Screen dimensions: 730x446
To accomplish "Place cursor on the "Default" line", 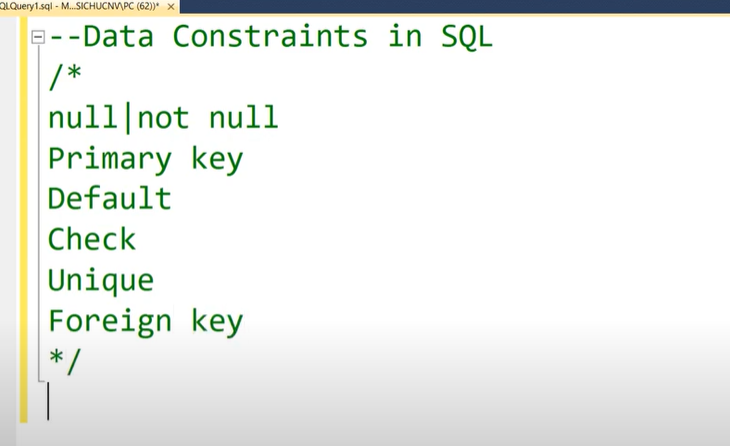I will [x=110, y=199].
